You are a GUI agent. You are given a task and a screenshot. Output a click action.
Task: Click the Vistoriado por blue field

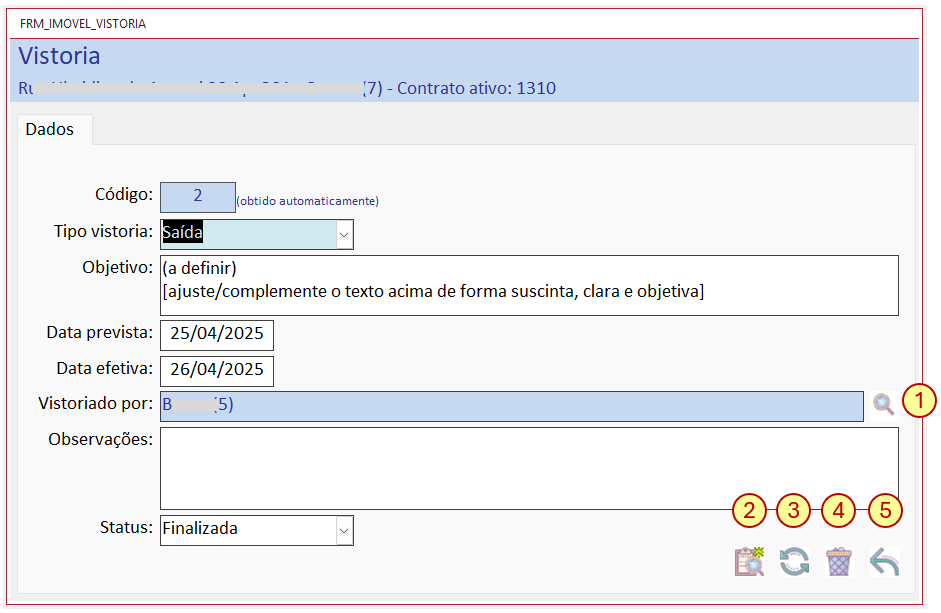(512, 406)
